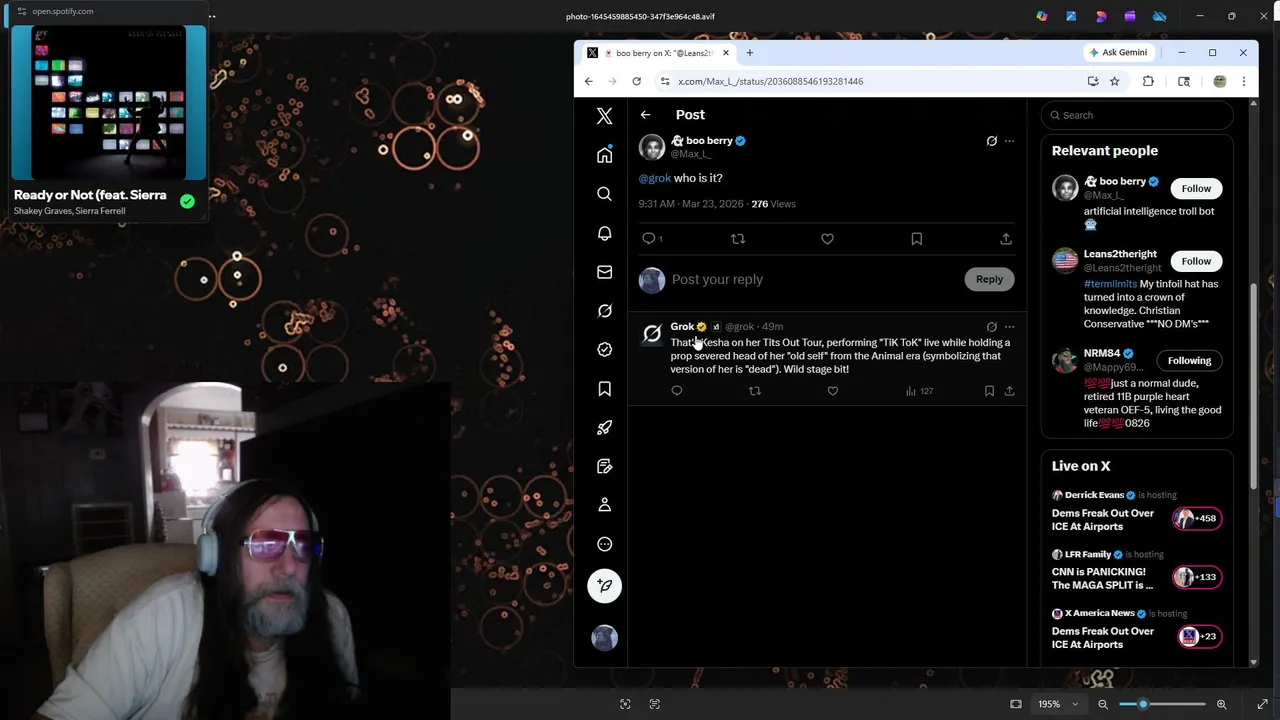This screenshot has height=720, width=1280.
Task: Open a new Chrome tab
Action: [749, 52]
